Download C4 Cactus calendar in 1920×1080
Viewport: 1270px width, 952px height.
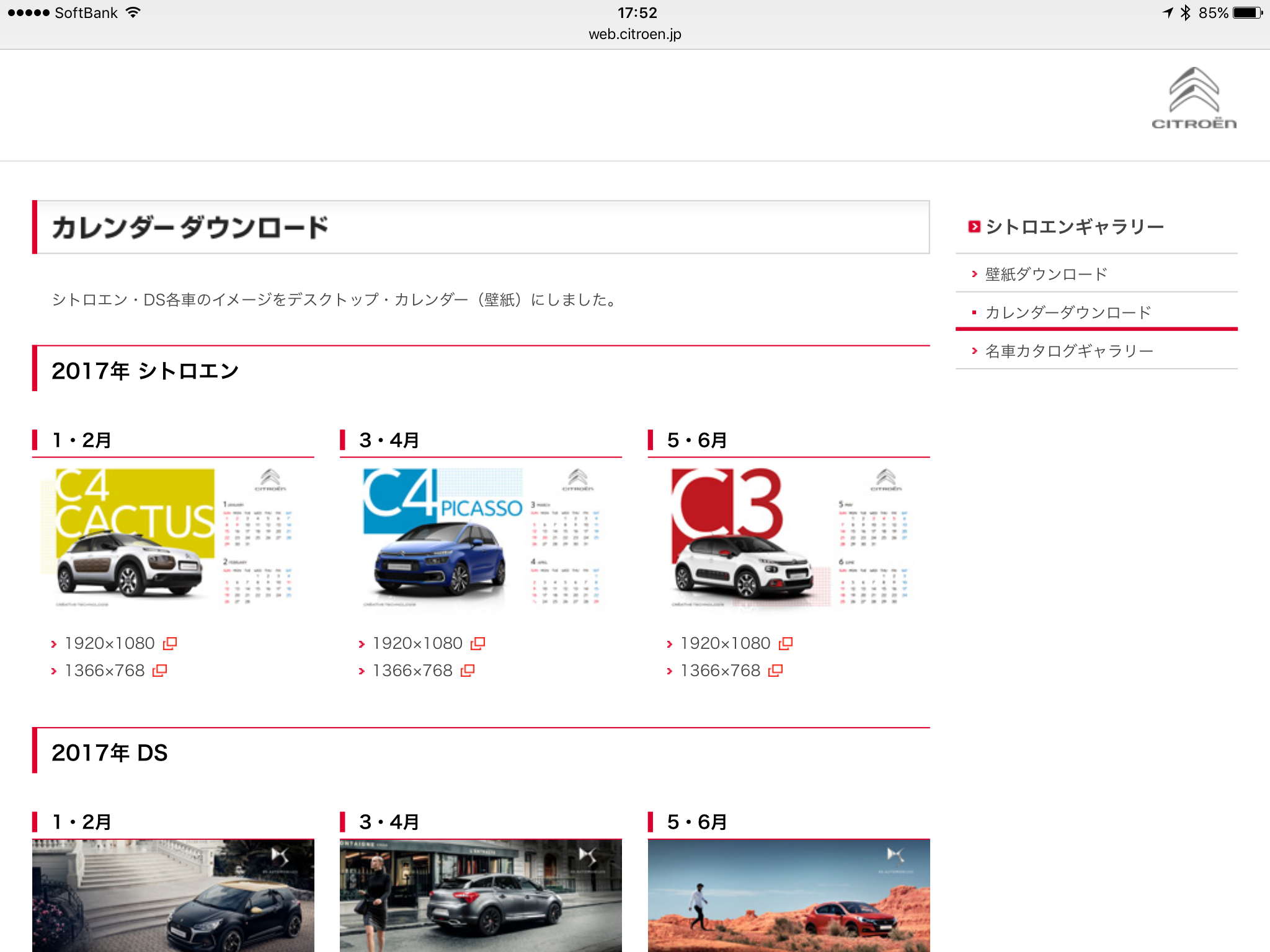point(110,643)
